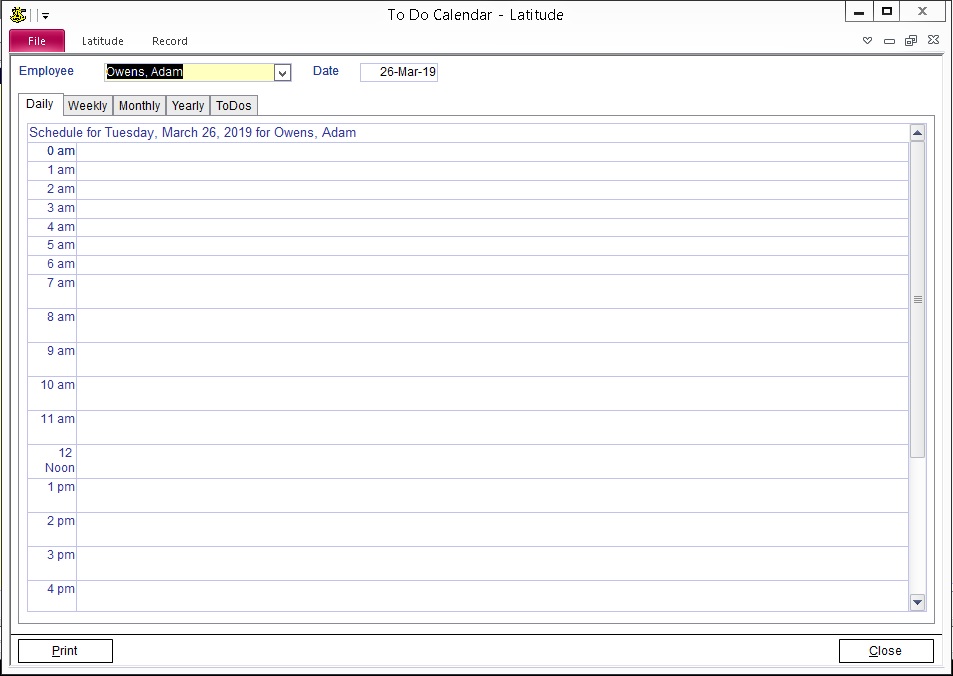This screenshot has width=953, height=676.
Task: Click the scroll up arrow in schedule
Action: coord(917,133)
